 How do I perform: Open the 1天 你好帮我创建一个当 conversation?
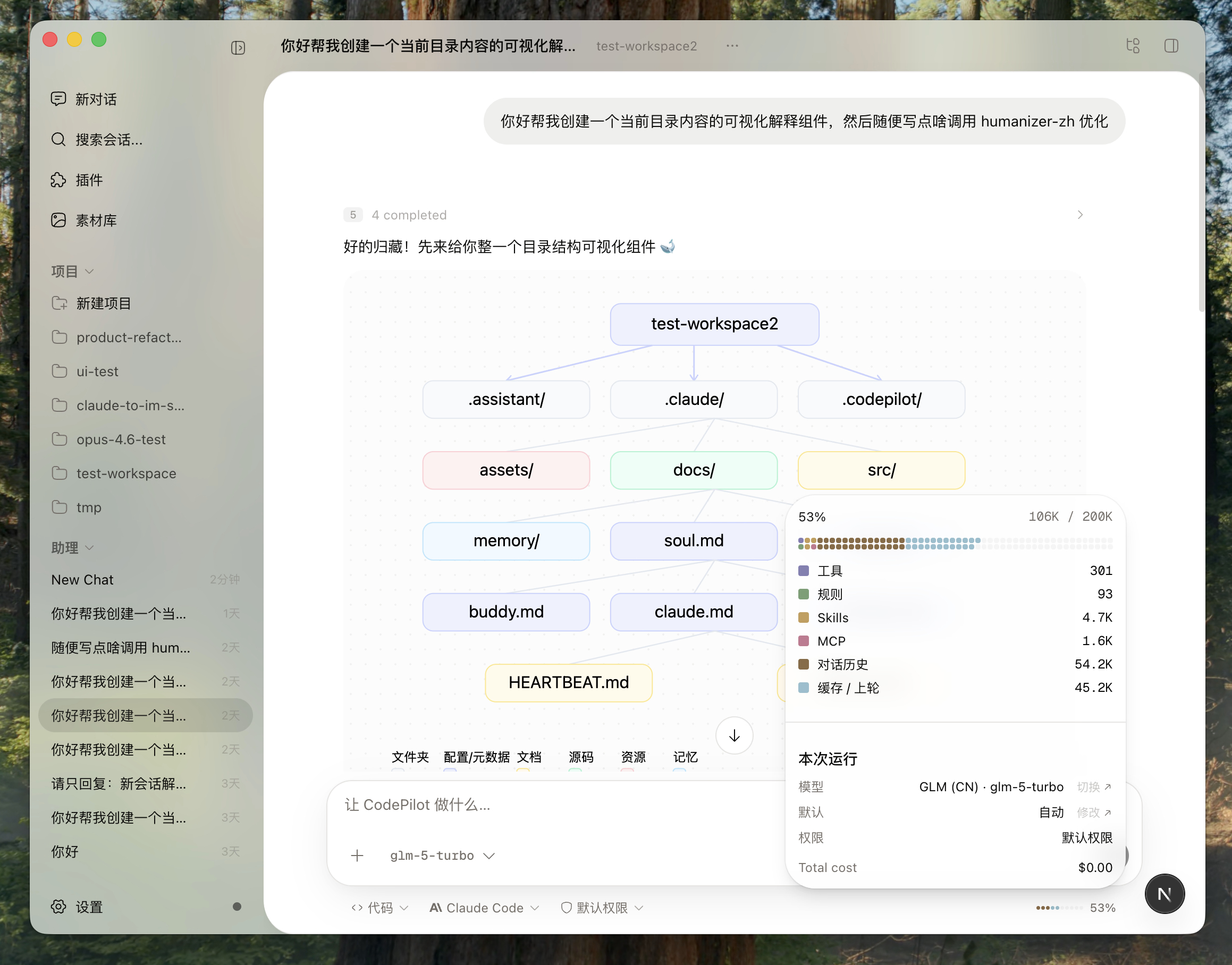(x=146, y=613)
